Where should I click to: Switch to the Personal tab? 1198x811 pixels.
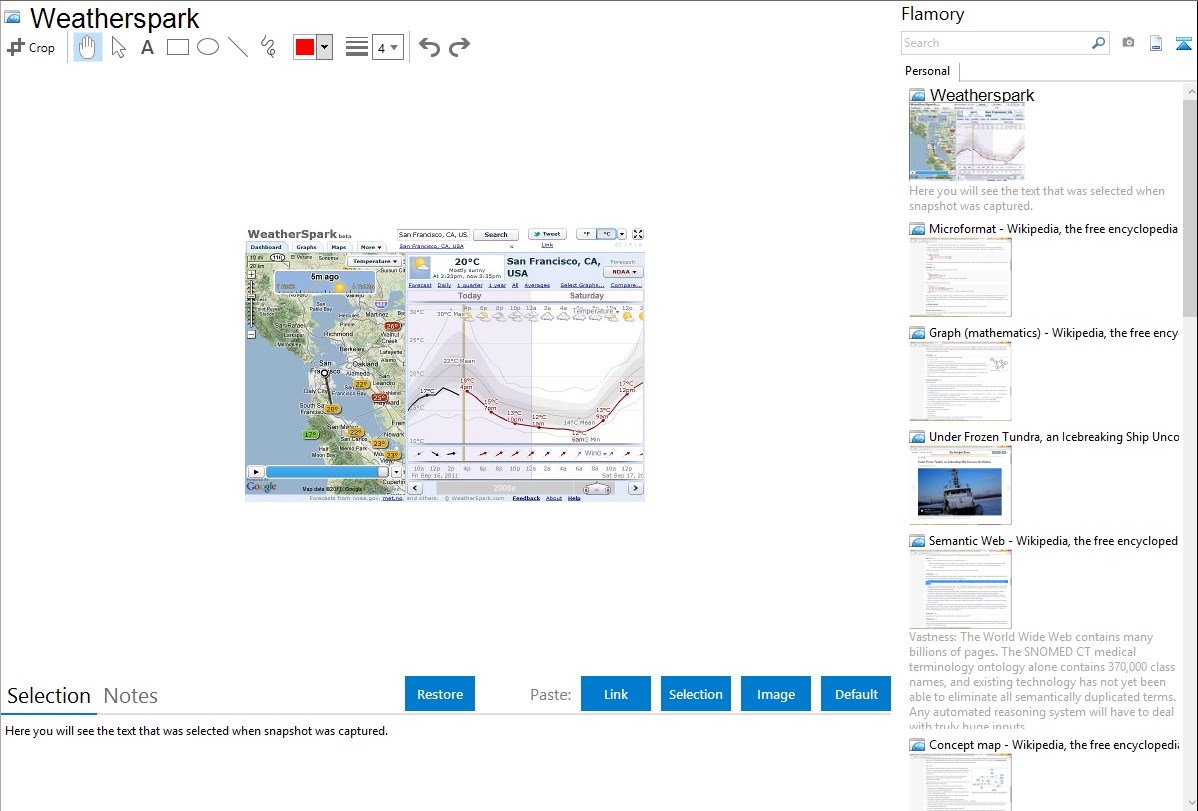point(927,71)
